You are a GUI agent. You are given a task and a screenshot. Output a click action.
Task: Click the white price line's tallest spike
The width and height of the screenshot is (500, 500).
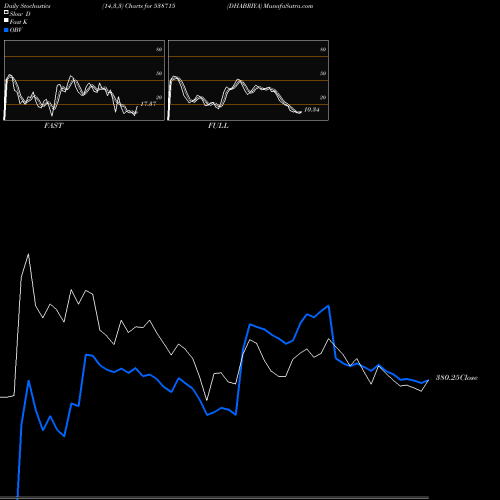coord(28,255)
